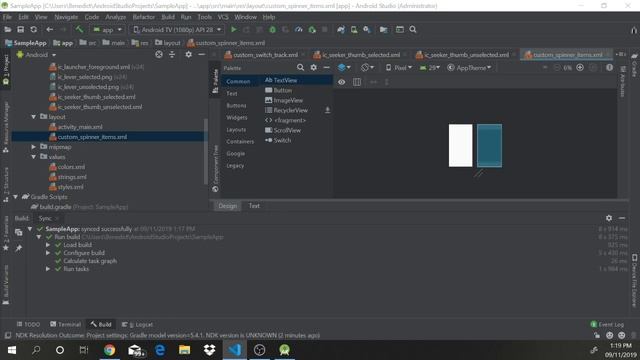Open the Terminal tool window
640x360 pixels.
click(66, 324)
